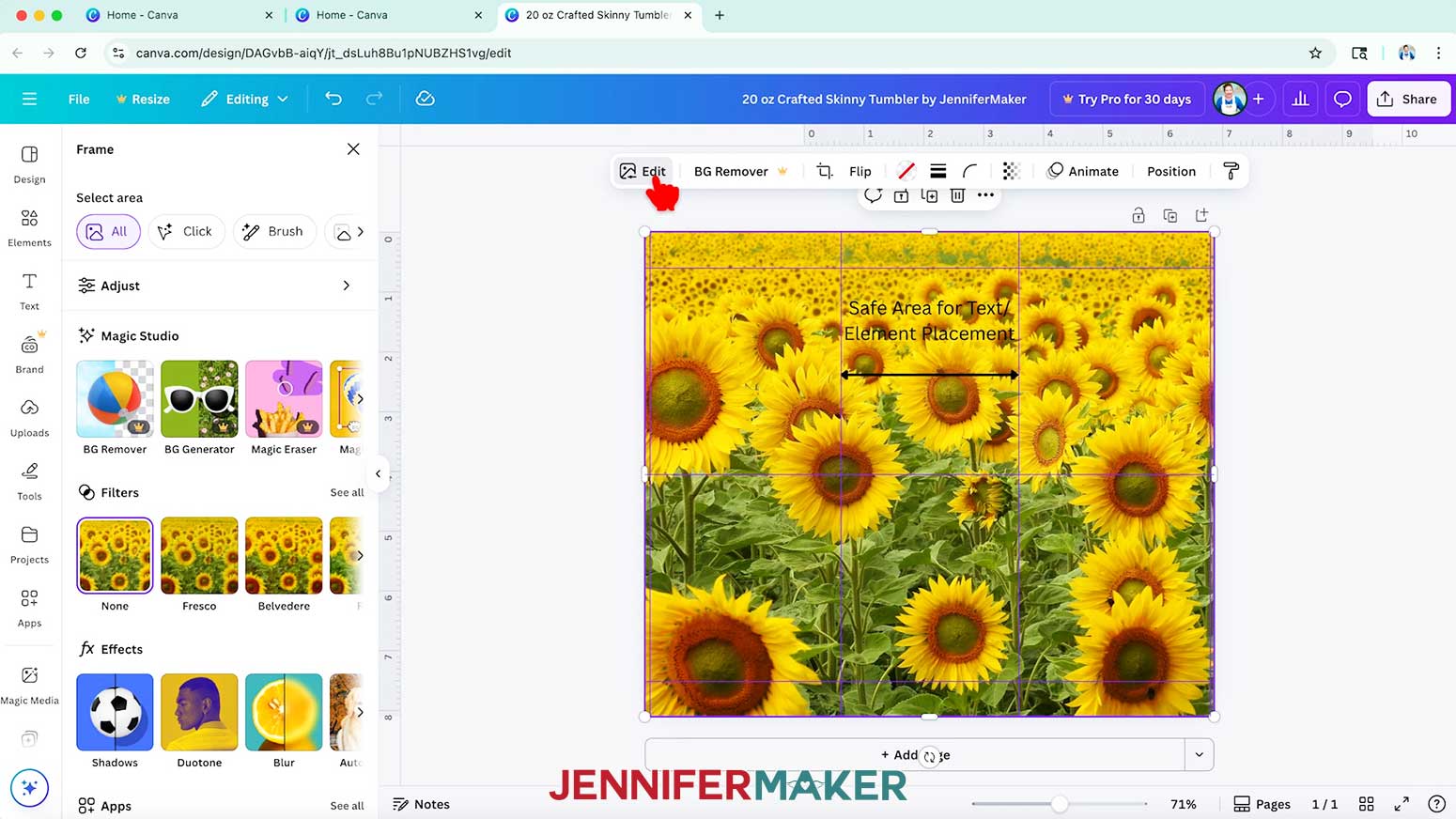Open Flip options in the toolbar
Image resolution: width=1456 pixels, height=819 pixels.
[860, 171]
